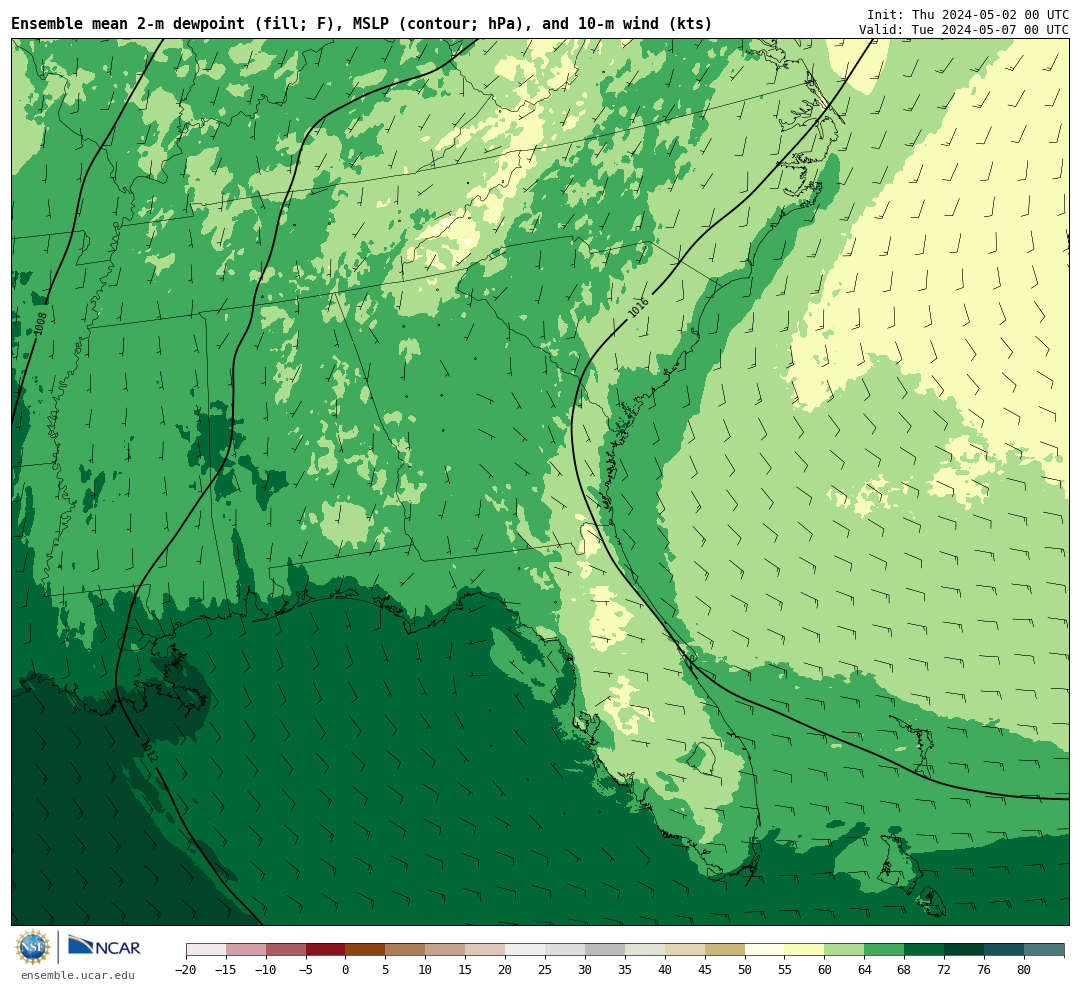Click the colorbar tick label '68'

(905, 969)
